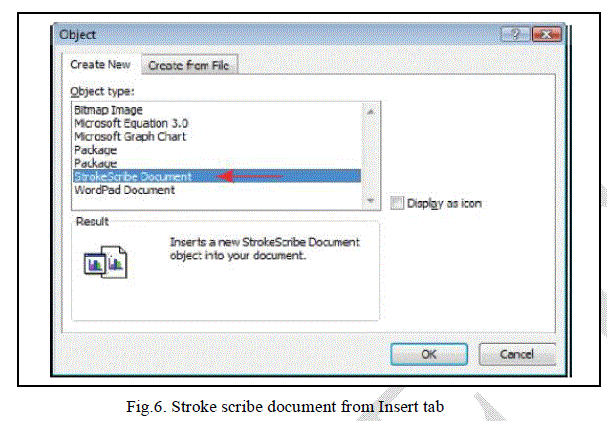Choose WordPad Document from the list
Screen dimensions: 607x421
tap(124, 189)
